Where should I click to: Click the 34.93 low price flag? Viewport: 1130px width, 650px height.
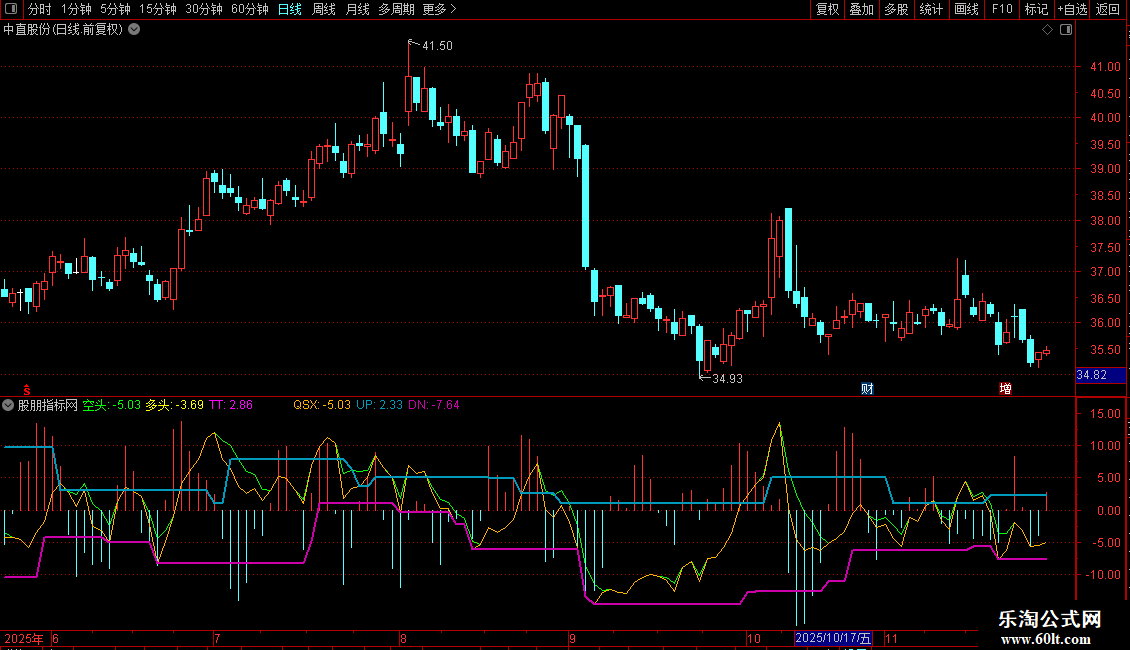726,378
